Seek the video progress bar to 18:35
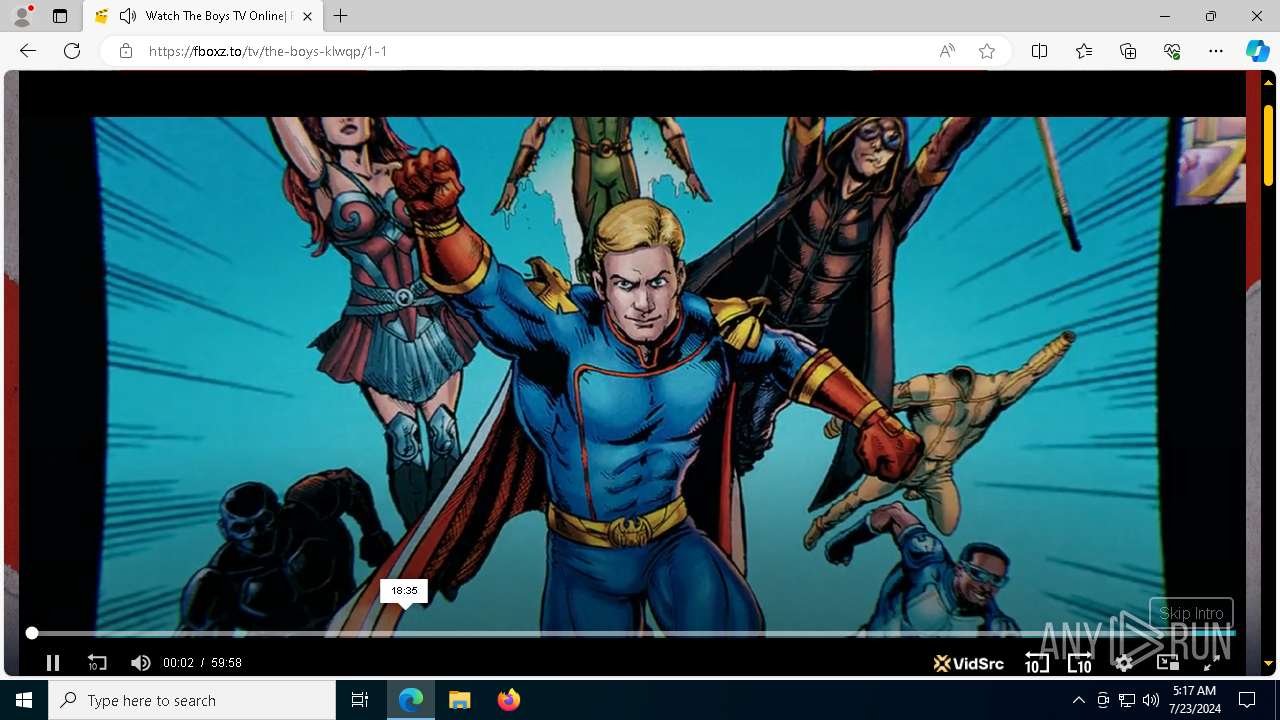The height and width of the screenshot is (720, 1280). (x=404, y=633)
